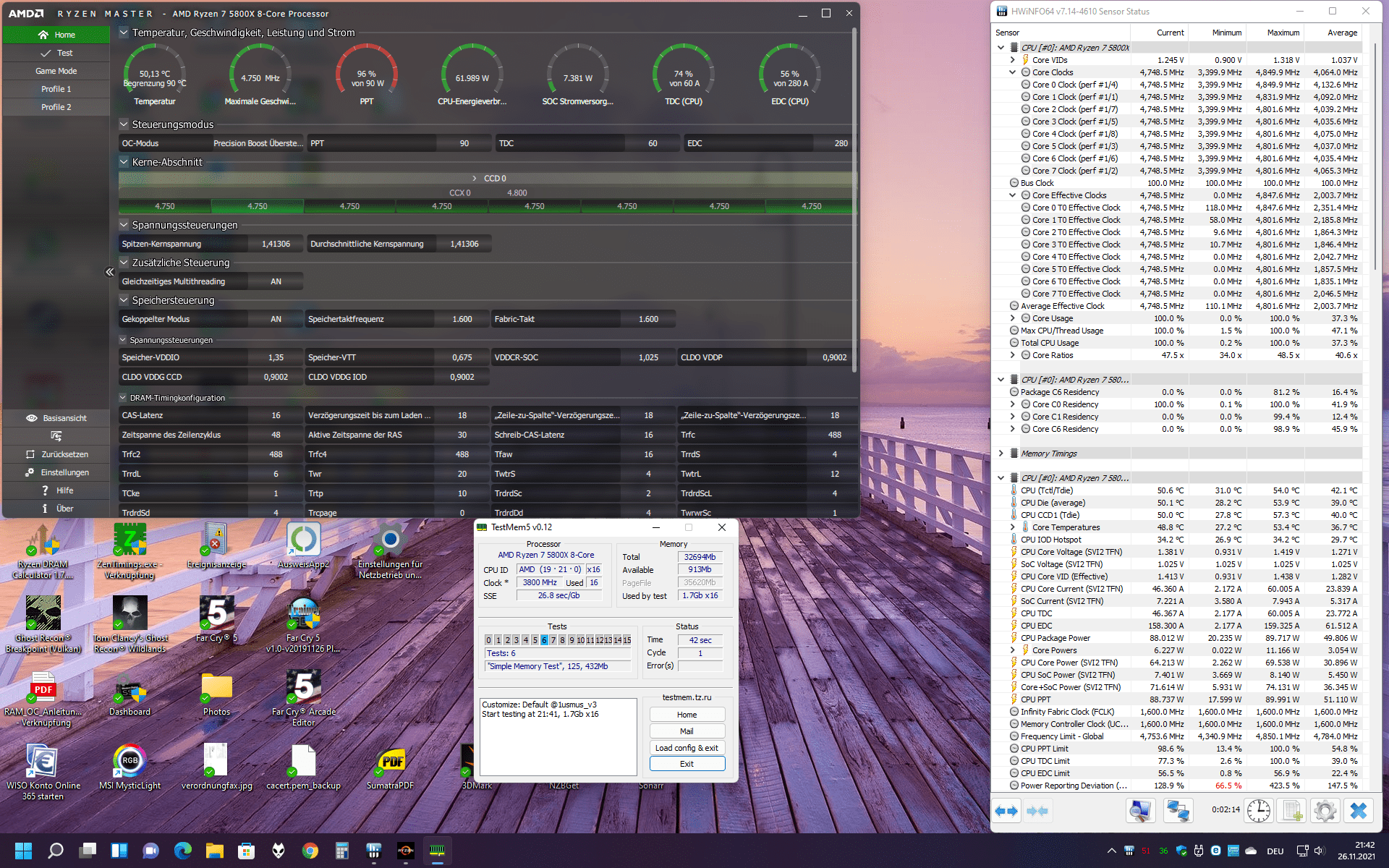
Task: Reset HWiNFO clock timer icon
Action: click(x=1259, y=811)
